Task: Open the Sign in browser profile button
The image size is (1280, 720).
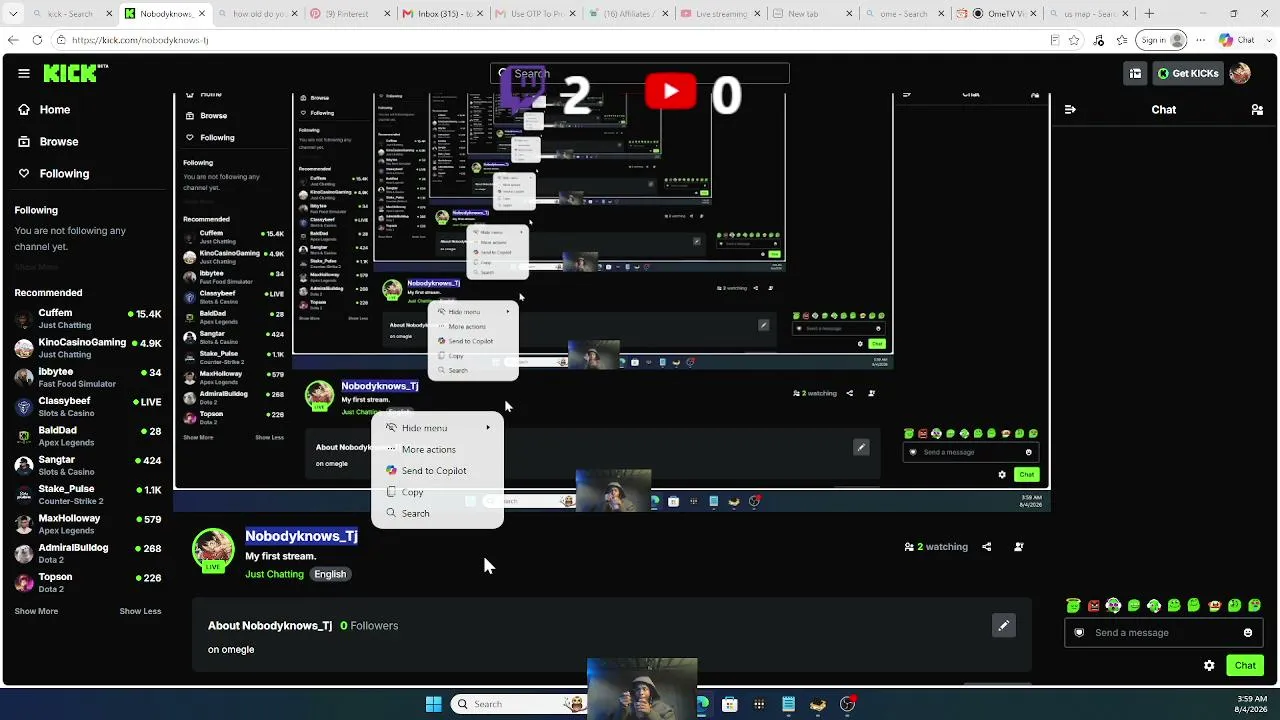Action: coord(1163,40)
